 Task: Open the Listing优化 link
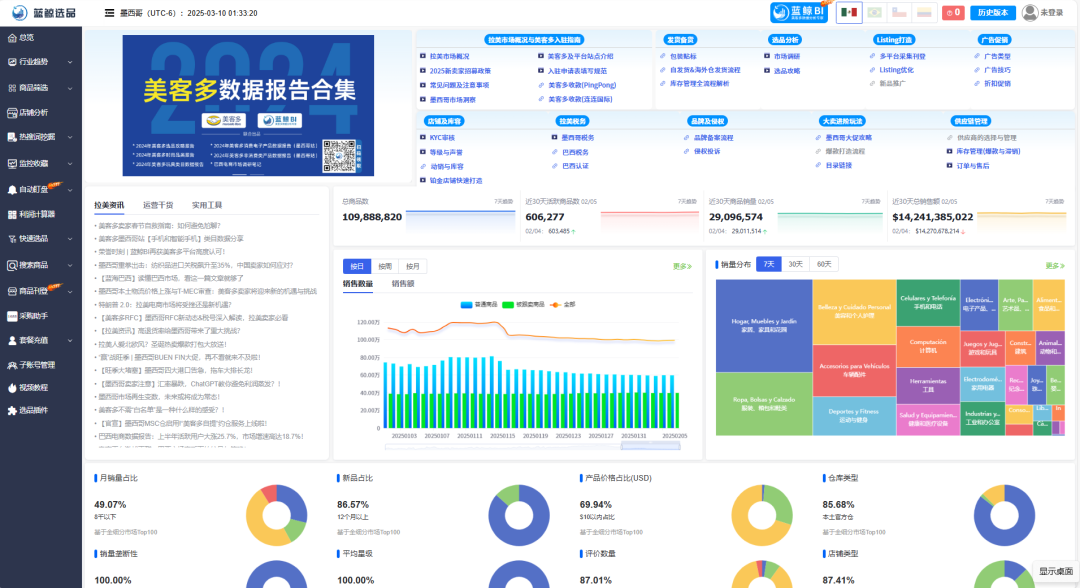pos(896,70)
